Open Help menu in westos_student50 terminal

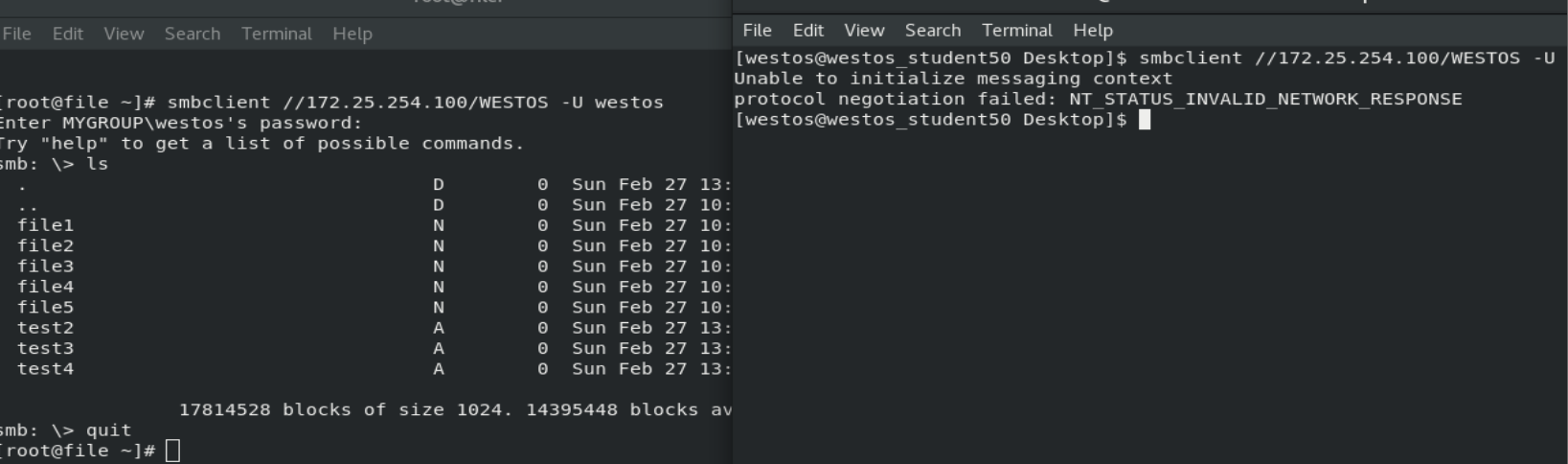point(1092,31)
